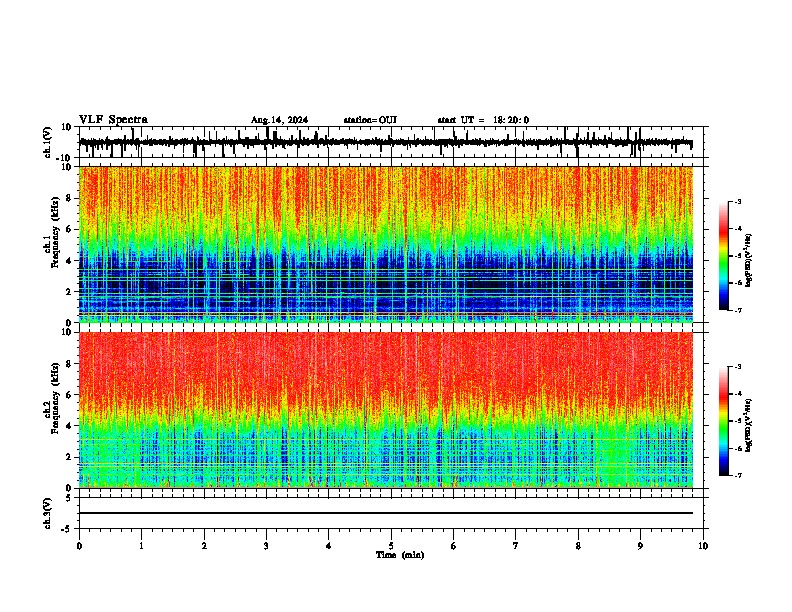Click the 4 kHz tick of ch.2 spectrogram
792x612 pixels.
[x=69, y=426]
